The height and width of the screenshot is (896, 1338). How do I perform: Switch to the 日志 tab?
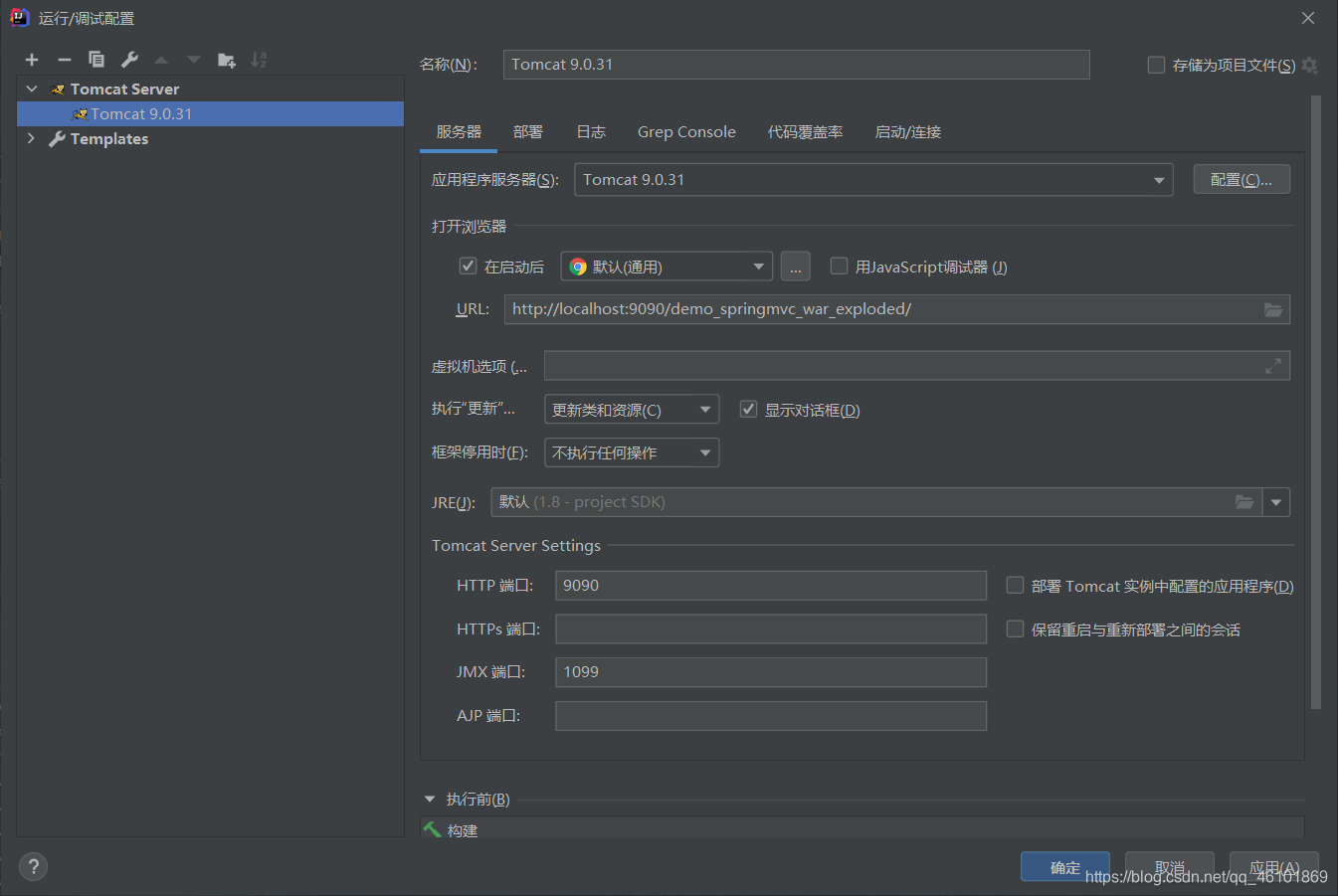click(x=591, y=131)
